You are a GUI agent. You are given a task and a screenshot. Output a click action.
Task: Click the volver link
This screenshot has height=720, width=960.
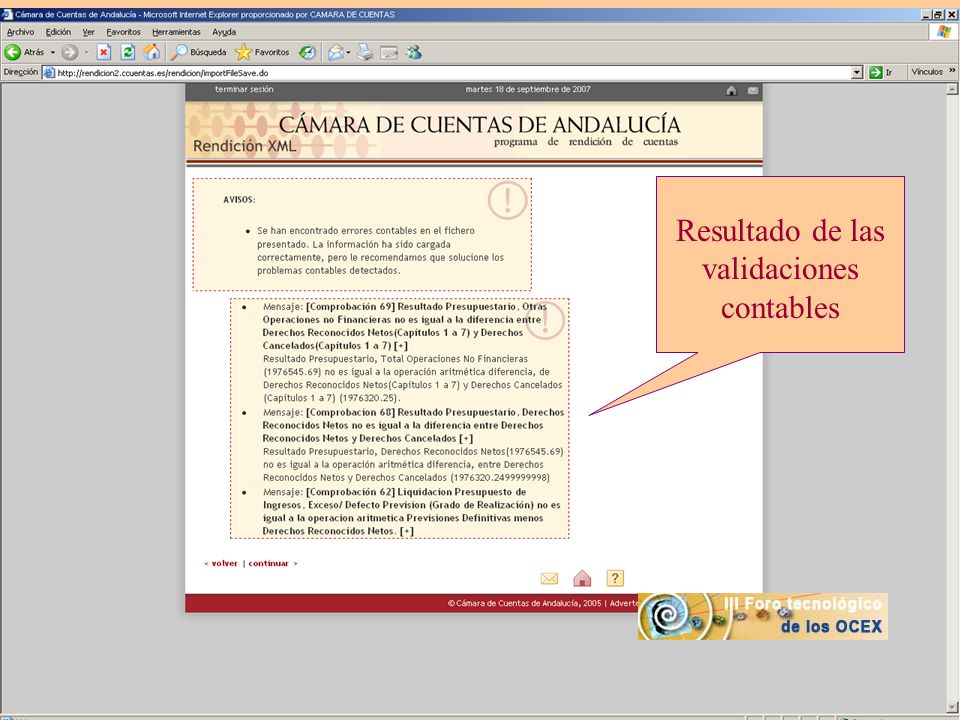click(x=224, y=563)
